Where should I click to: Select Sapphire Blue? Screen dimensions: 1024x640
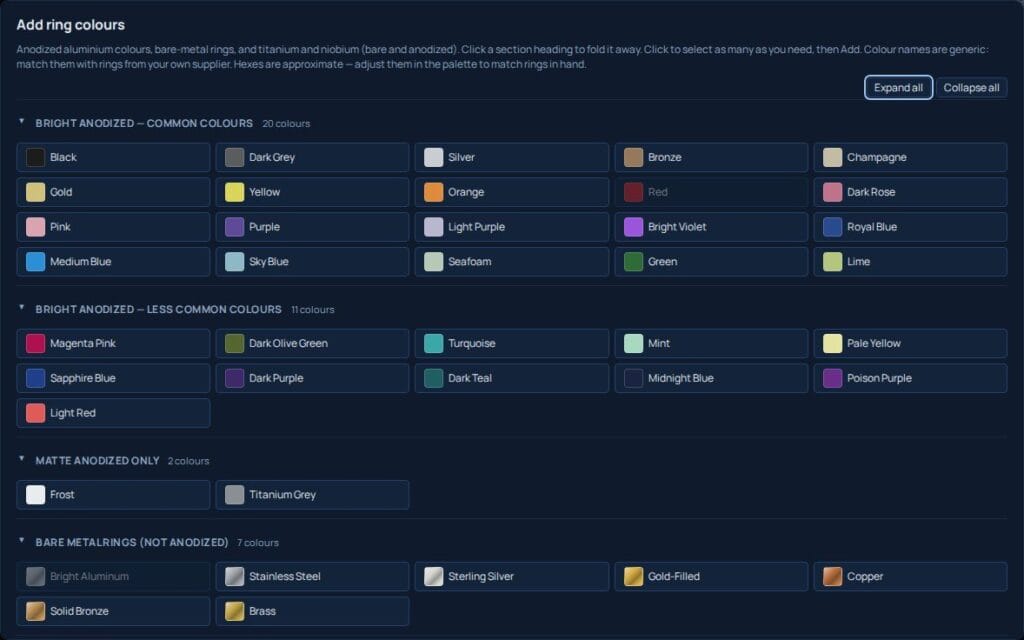pos(114,378)
